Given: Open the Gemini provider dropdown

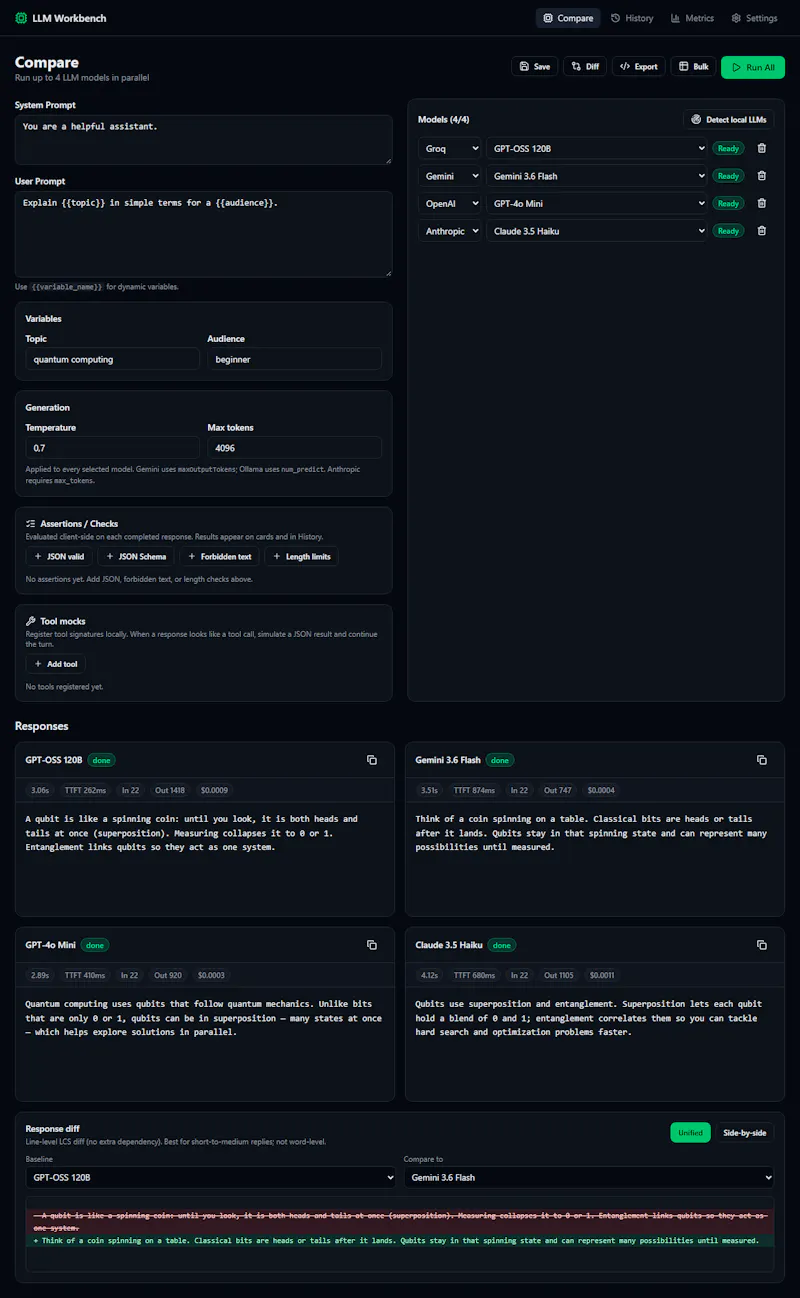Looking at the screenshot, I should tap(450, 176).
